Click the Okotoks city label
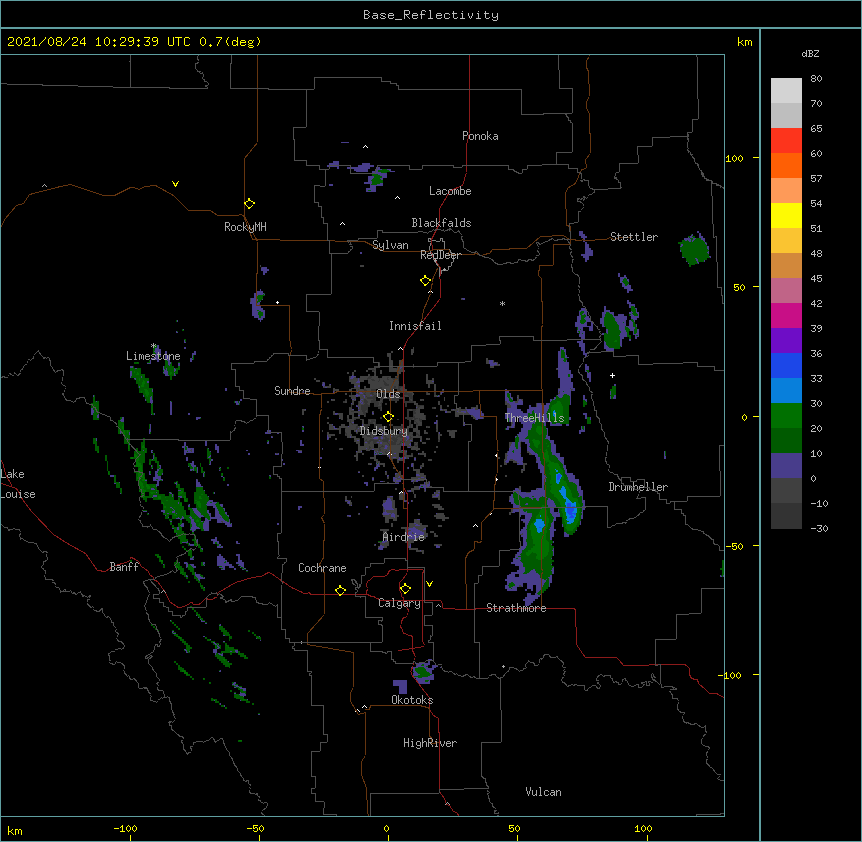 point(412,700)
